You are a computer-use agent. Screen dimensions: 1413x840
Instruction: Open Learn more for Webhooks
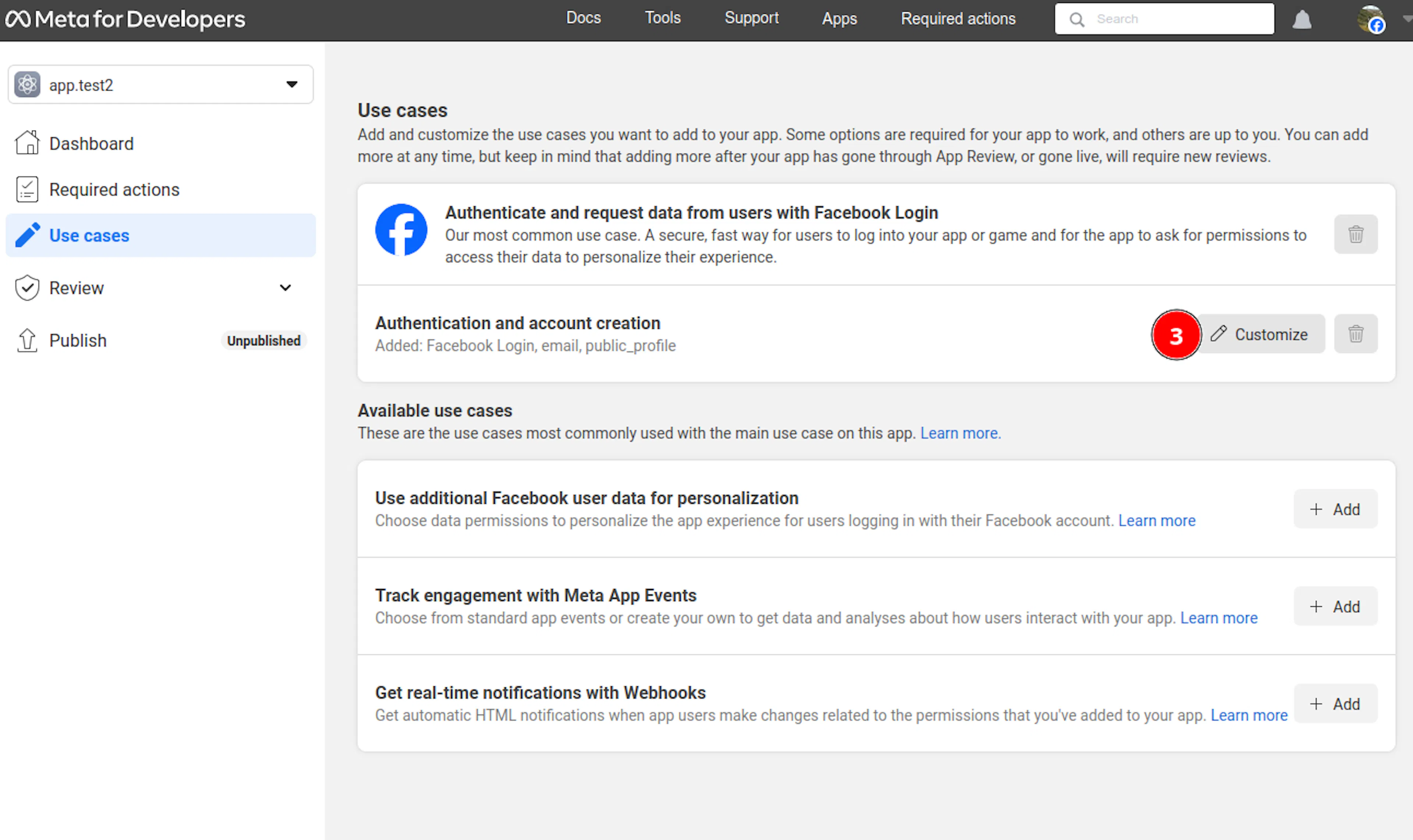[x=1249, y=715]
